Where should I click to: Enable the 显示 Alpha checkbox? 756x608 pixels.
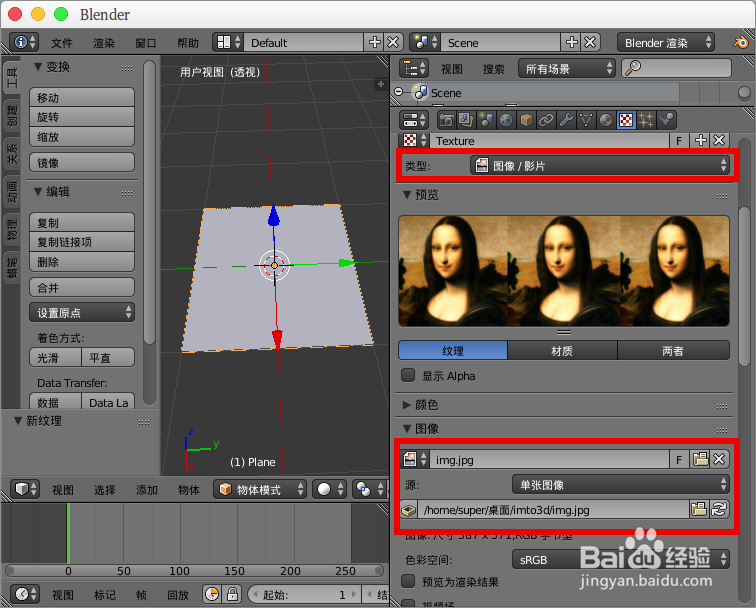click(408, 375)
